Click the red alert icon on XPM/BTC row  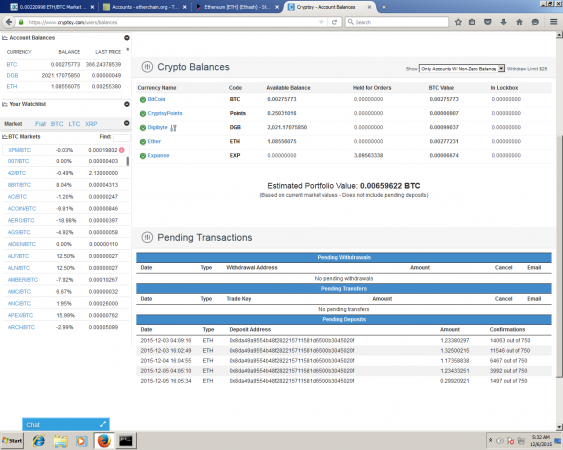pos(122,150)
